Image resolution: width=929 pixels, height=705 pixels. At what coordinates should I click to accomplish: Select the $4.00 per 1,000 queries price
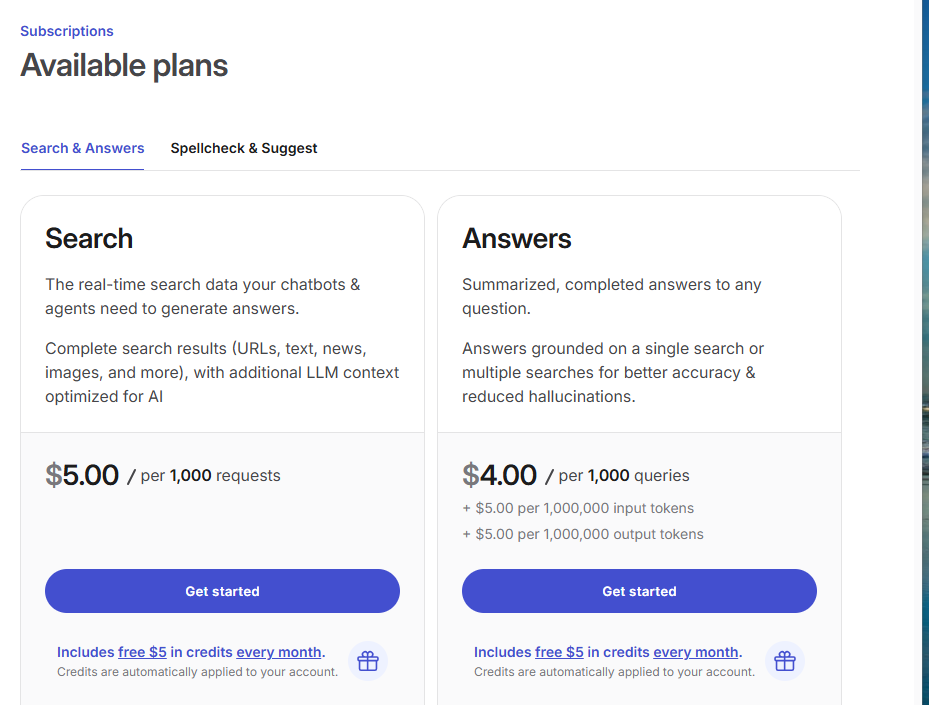[x=576, y=475]
